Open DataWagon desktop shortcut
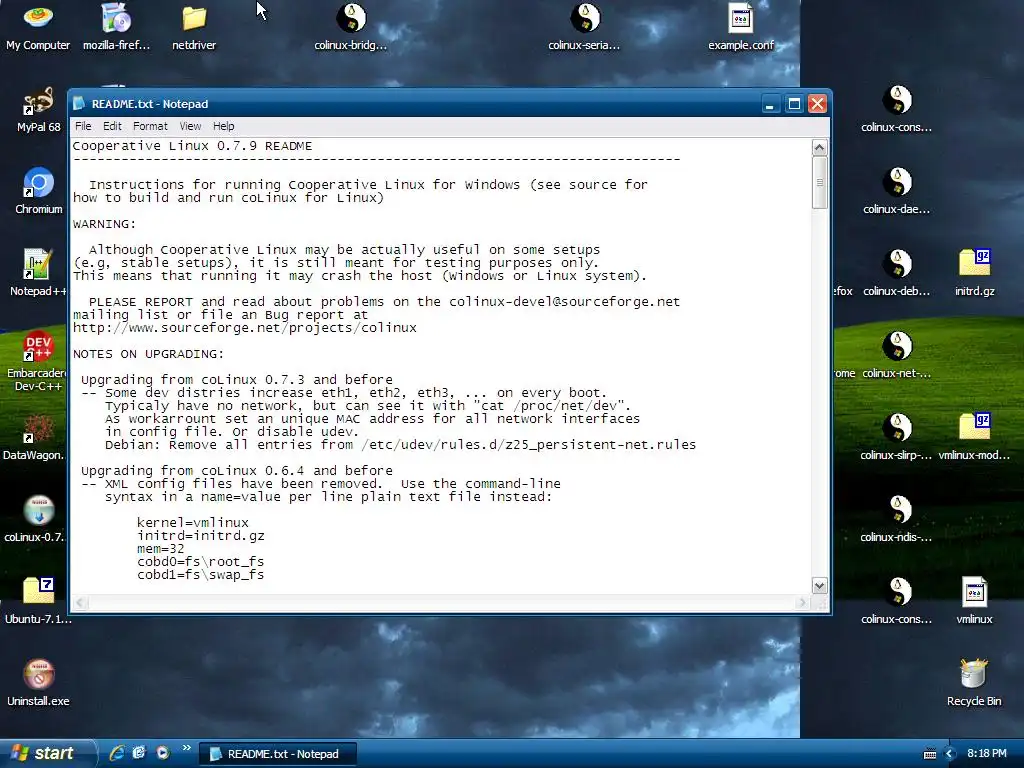Image resolution: width=1024 pixels, height=768 pixels. [x=34, y=438]
